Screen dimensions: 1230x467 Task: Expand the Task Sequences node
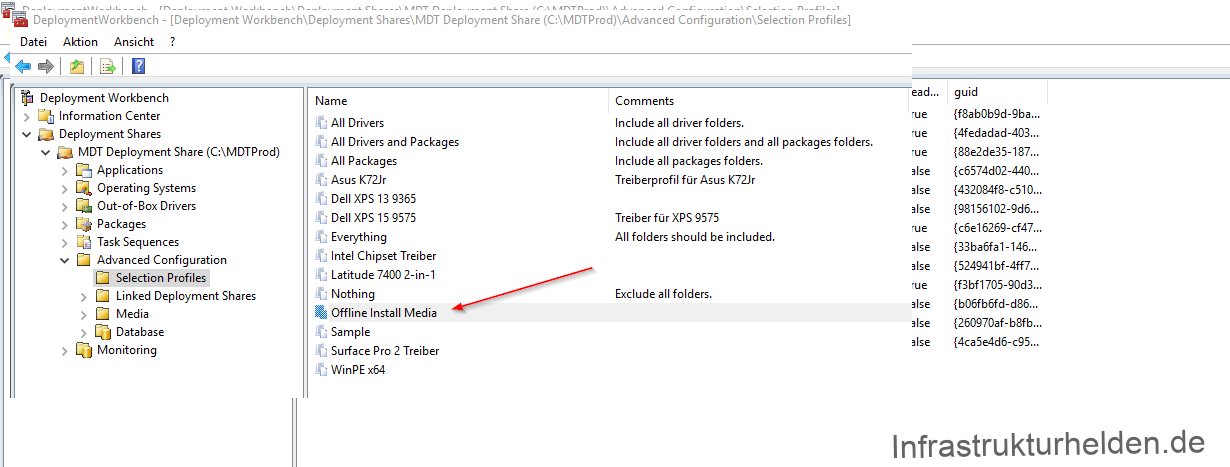pyautogui.click(x=65, y=242)
